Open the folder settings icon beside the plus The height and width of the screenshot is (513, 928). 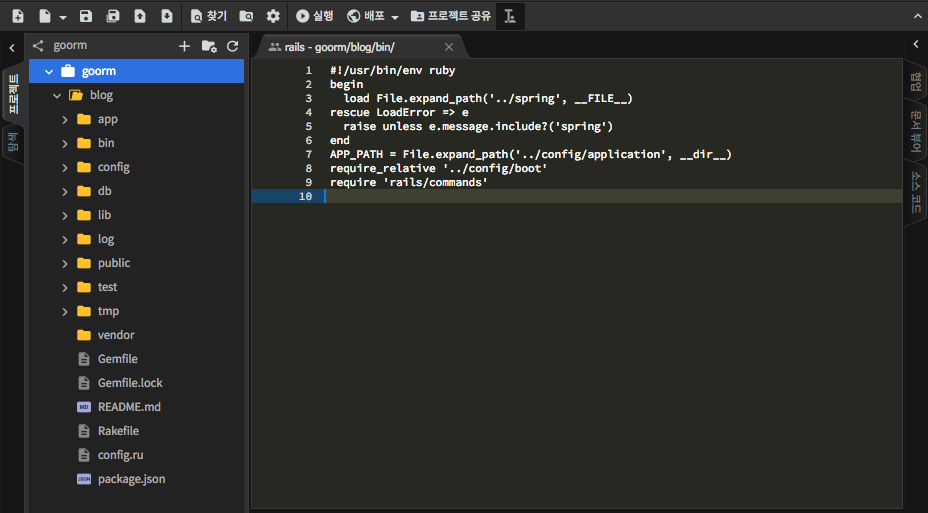(208, 46)
